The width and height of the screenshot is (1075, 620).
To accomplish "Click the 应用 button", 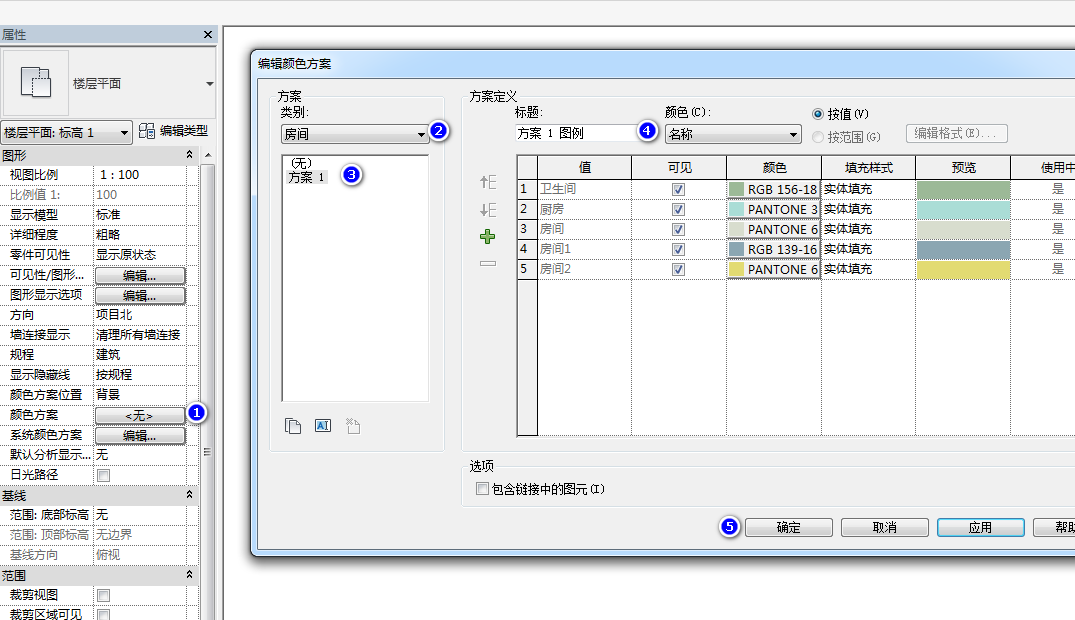I will (980, 527).
